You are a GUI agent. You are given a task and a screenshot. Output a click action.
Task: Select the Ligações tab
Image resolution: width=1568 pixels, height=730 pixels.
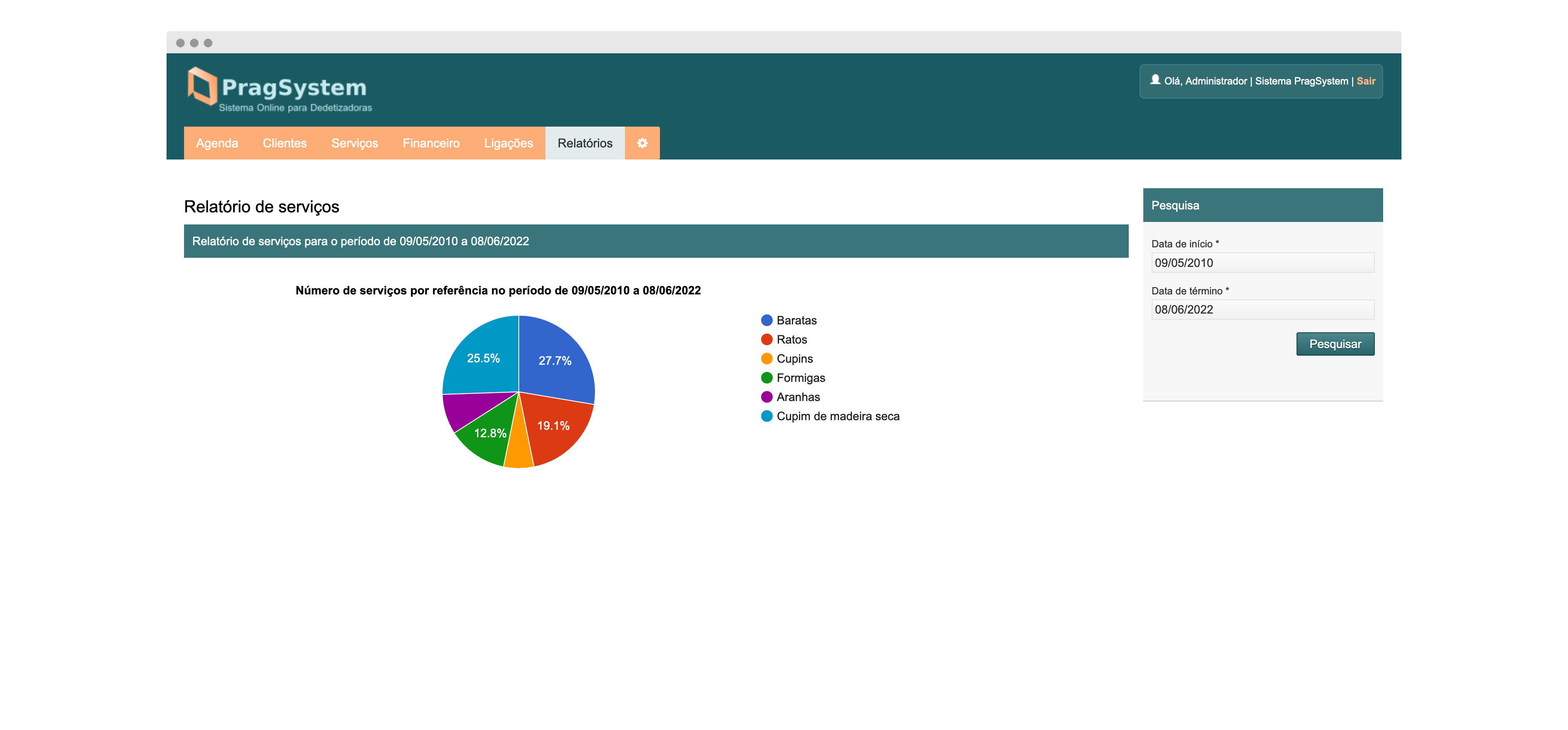[x=508, y=143]
